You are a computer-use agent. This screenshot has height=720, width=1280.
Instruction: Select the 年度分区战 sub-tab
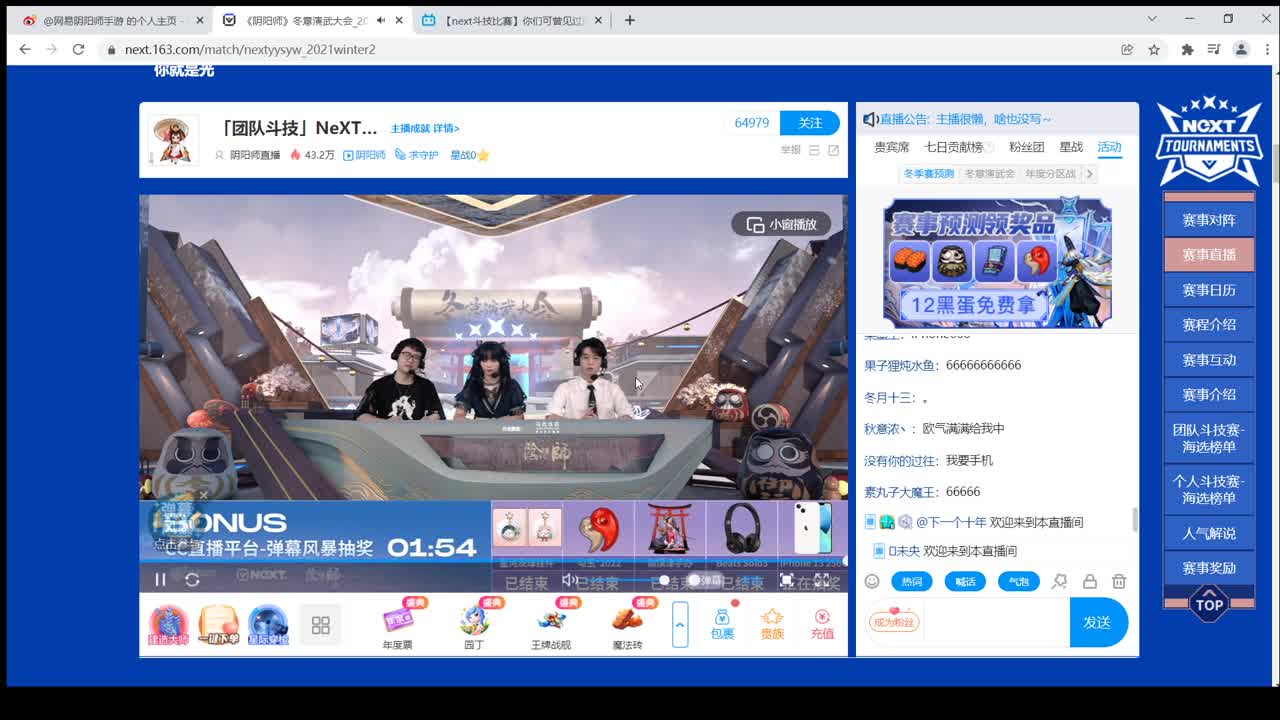pyautogui.click(x=1051, y=174)
